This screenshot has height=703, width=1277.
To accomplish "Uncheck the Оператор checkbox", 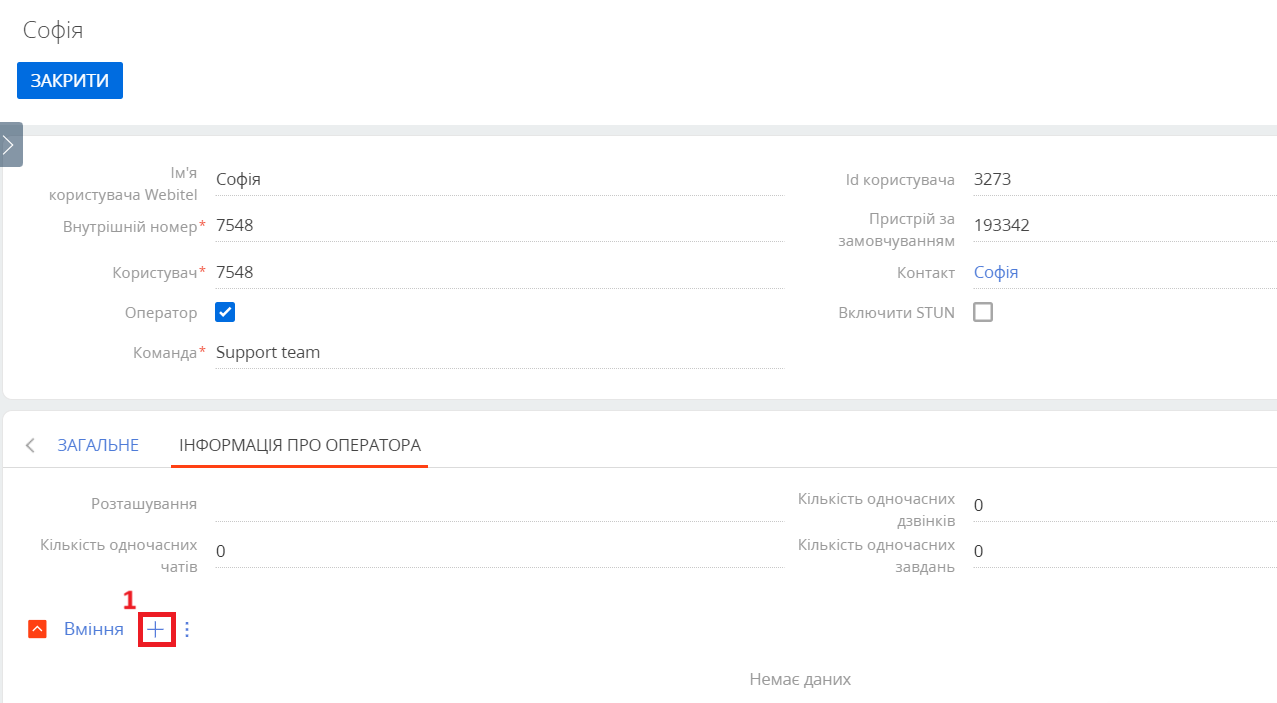I will tap(225, 312).
